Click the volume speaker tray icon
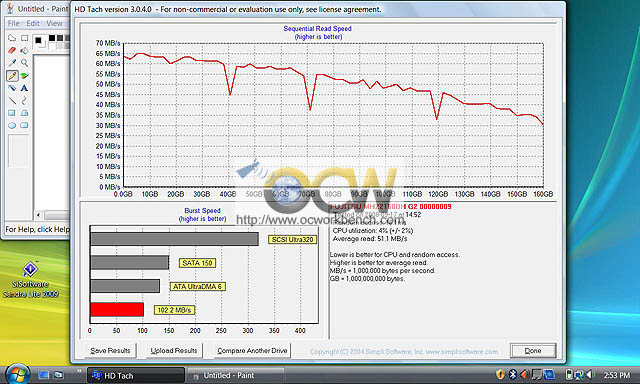 tap(590, 374)
